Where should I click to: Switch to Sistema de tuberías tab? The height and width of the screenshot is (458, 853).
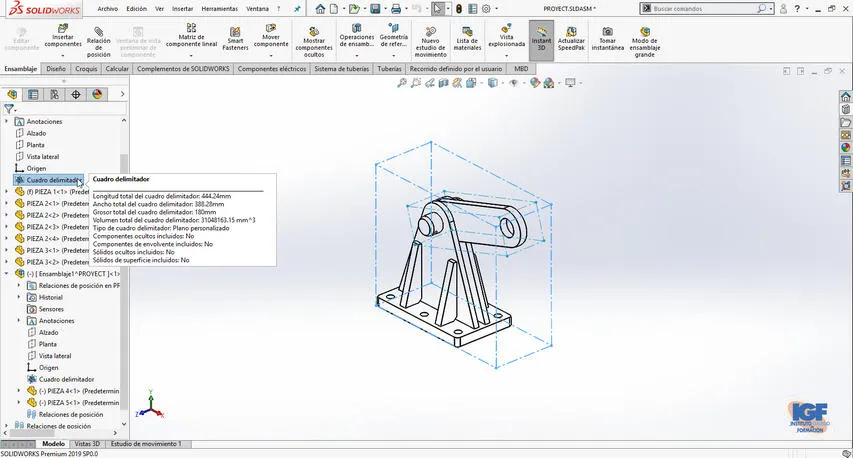point(342,69)
